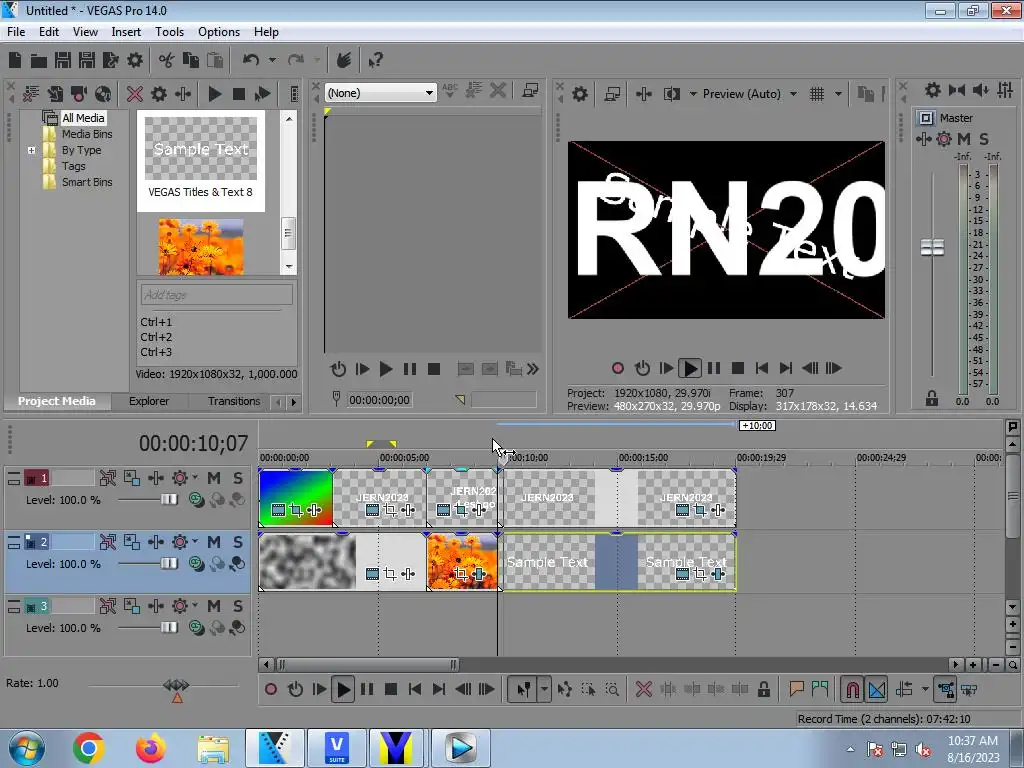Click the Insert Region icon

820,689
